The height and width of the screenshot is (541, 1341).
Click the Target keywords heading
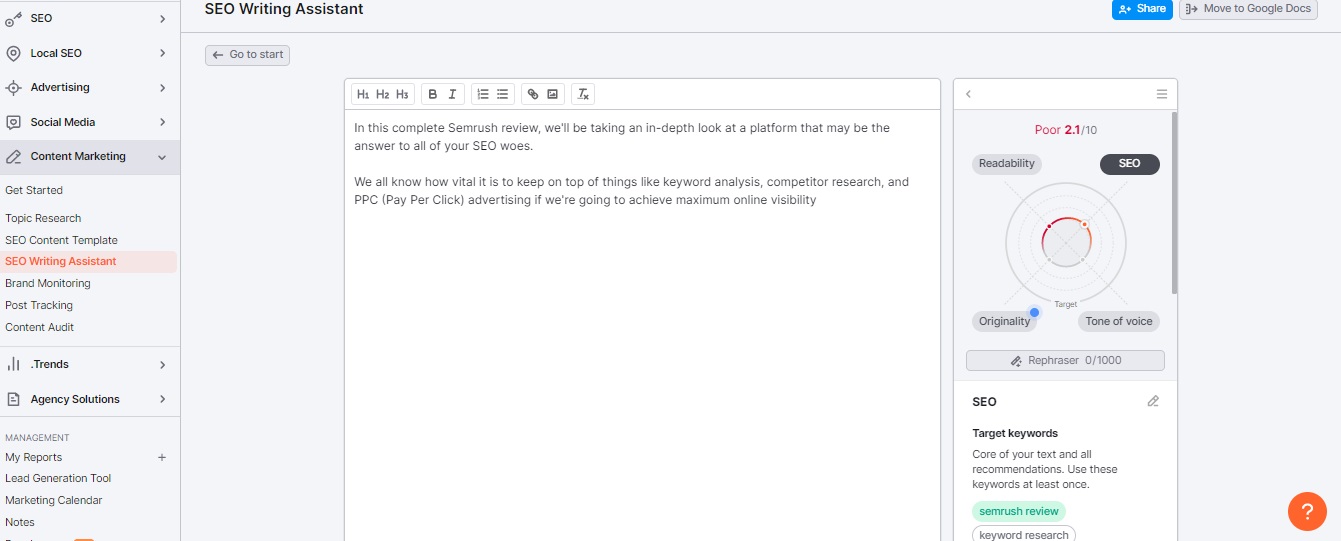tap(1015, 433)
